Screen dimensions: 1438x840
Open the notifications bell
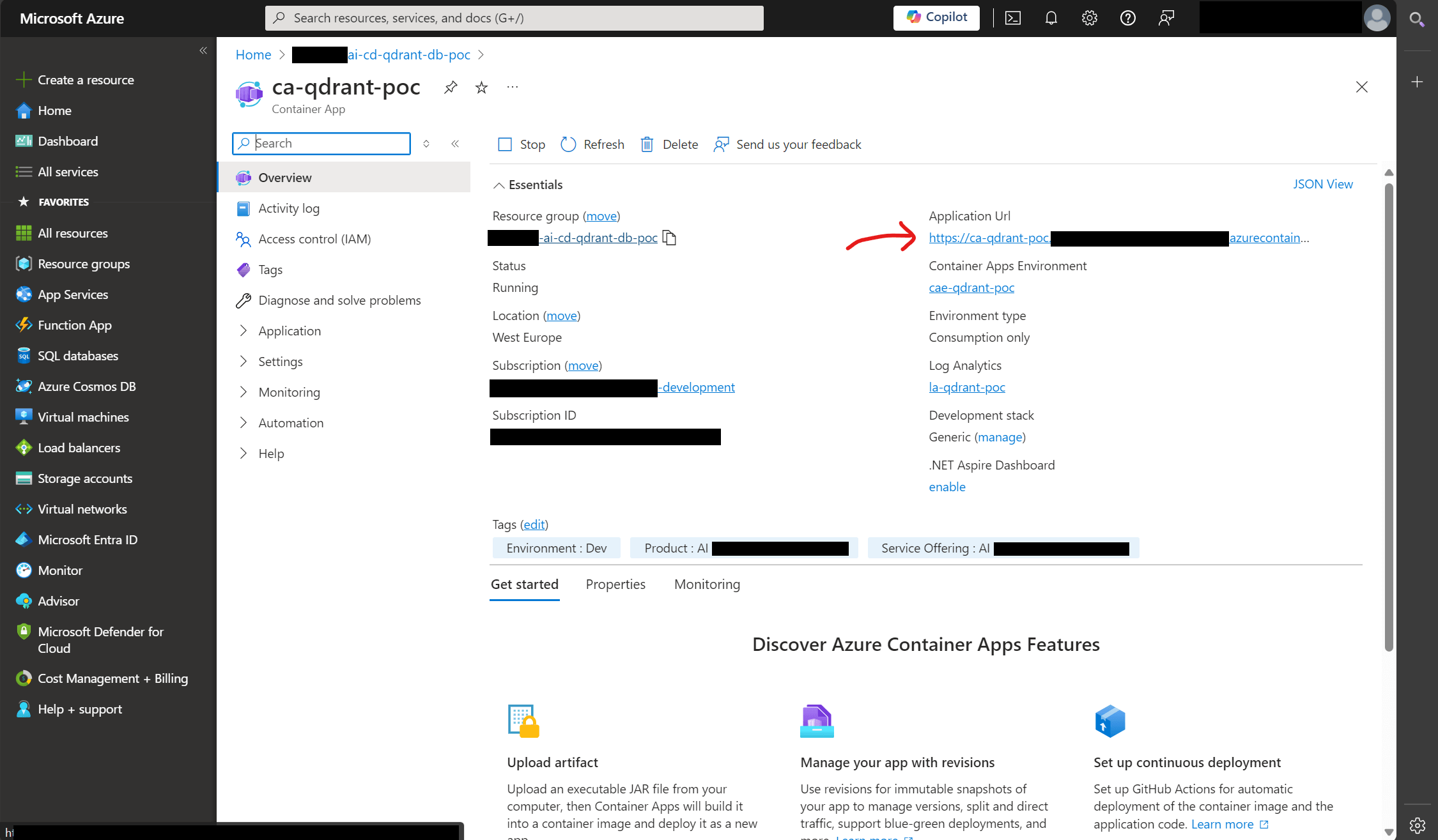point(1051,18)
